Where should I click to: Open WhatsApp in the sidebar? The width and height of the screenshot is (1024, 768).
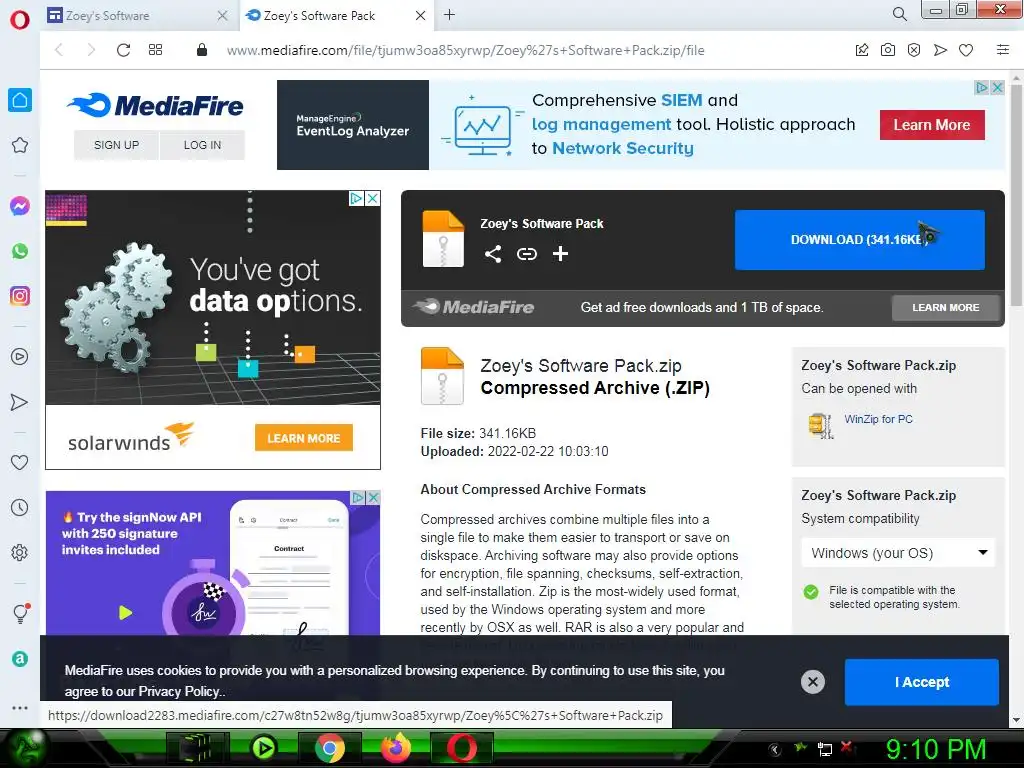tap(20, 251)
